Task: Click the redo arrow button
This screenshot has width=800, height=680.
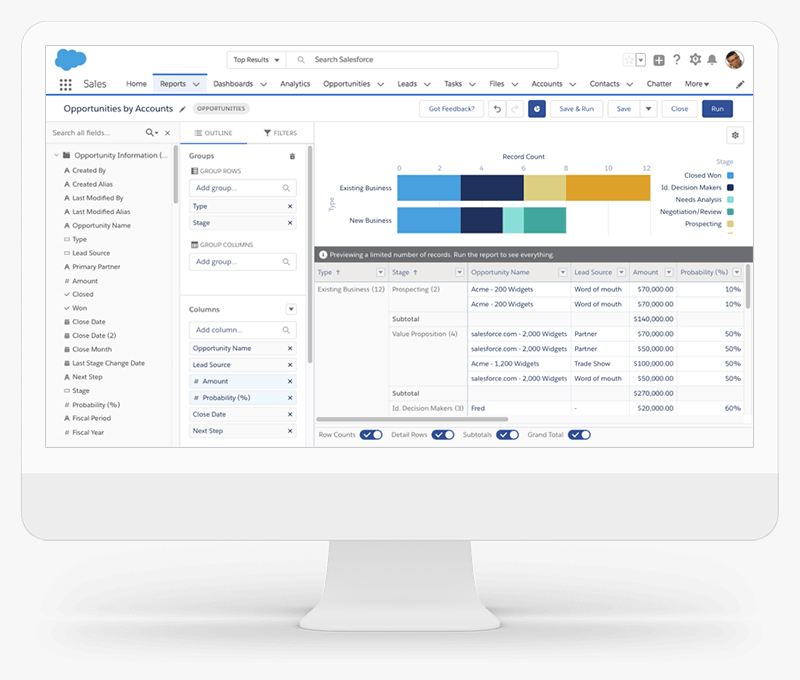Action: 515,109
